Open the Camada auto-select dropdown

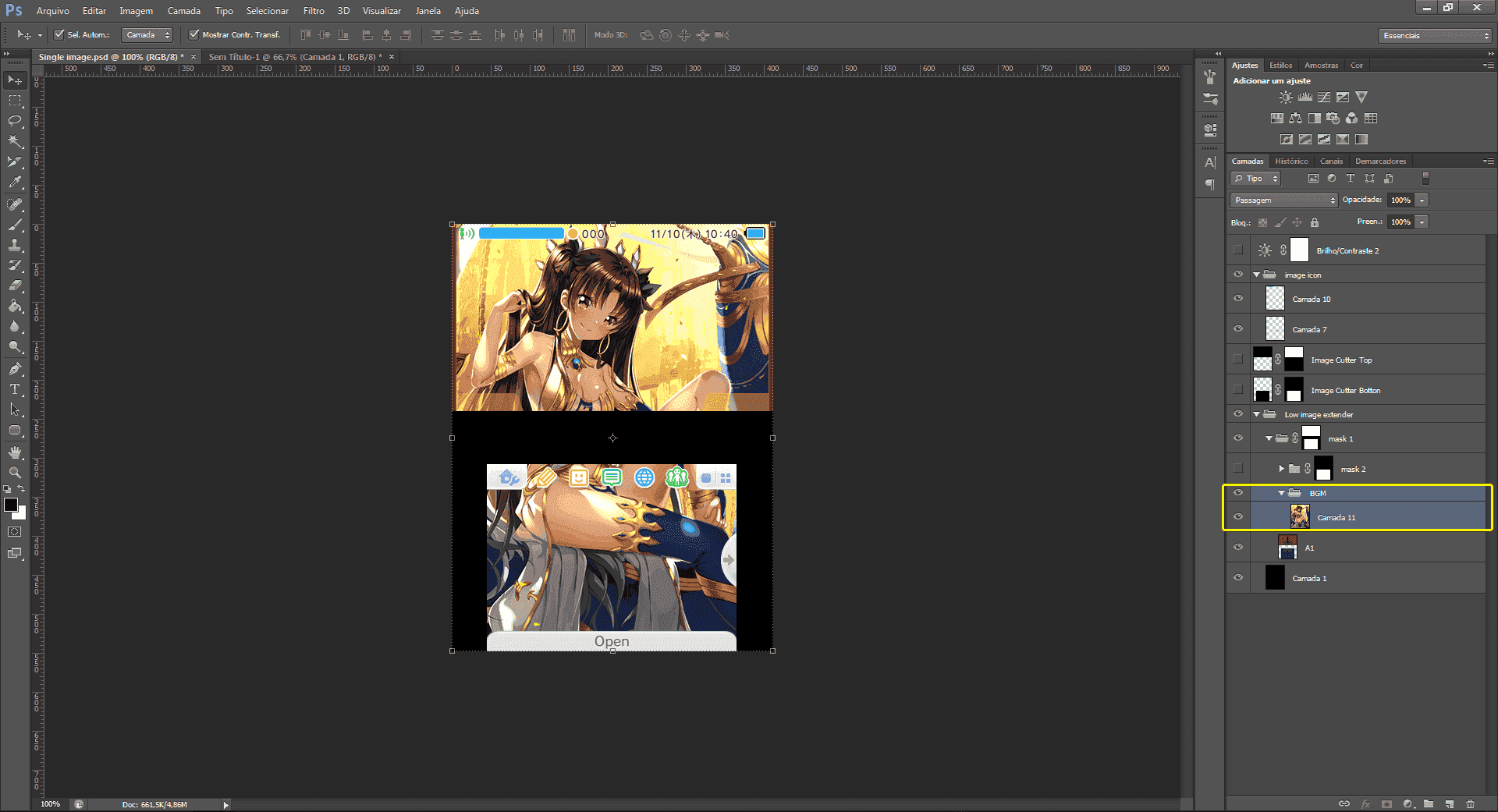(148, 35)
